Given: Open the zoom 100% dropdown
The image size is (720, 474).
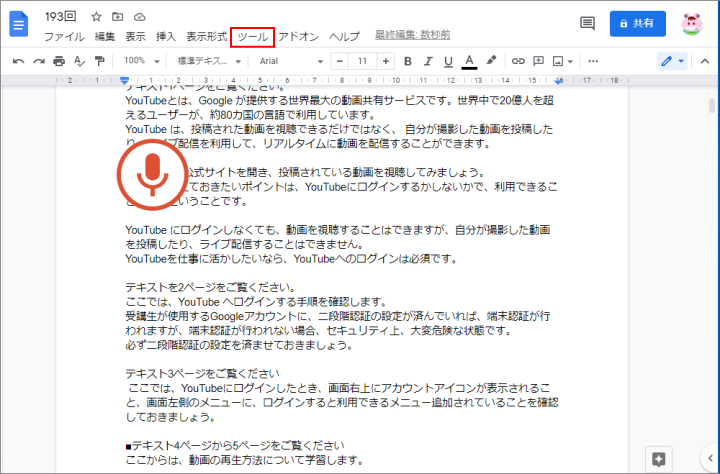Looking at the screenshot, I should [141, 61].
